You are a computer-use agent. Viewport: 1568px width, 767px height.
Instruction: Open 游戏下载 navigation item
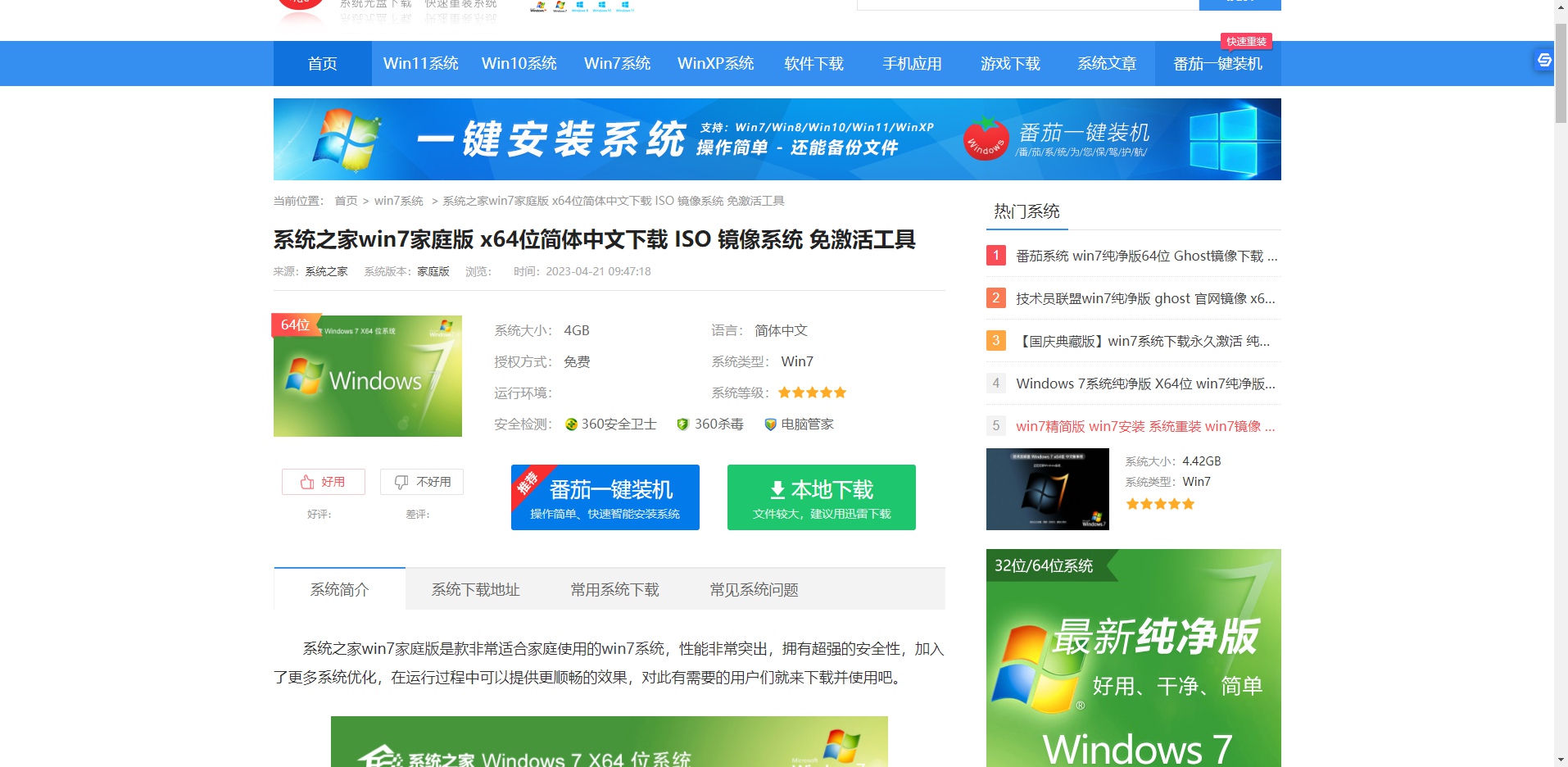1011,63
